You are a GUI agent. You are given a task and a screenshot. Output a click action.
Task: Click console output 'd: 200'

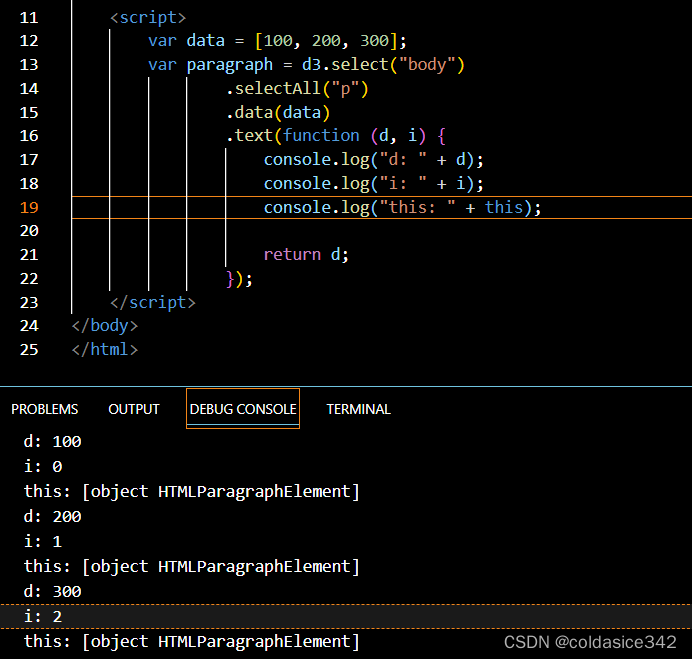tap(53, 516)
